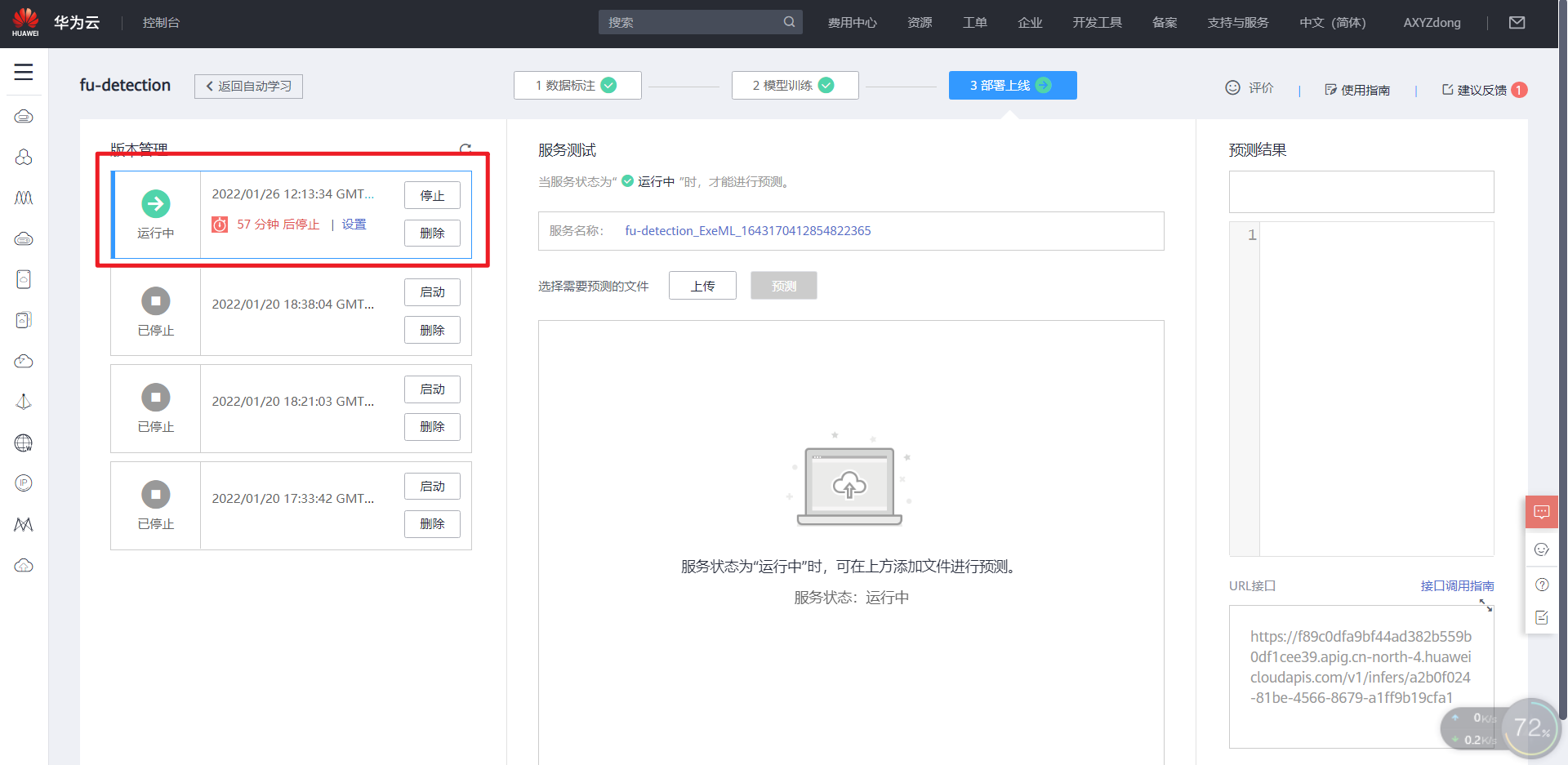The width and height of the screenshot is (1568, 765).
Task: Open the cloud-with-upload-arrow sidebar icon
Action: (24, 565)
